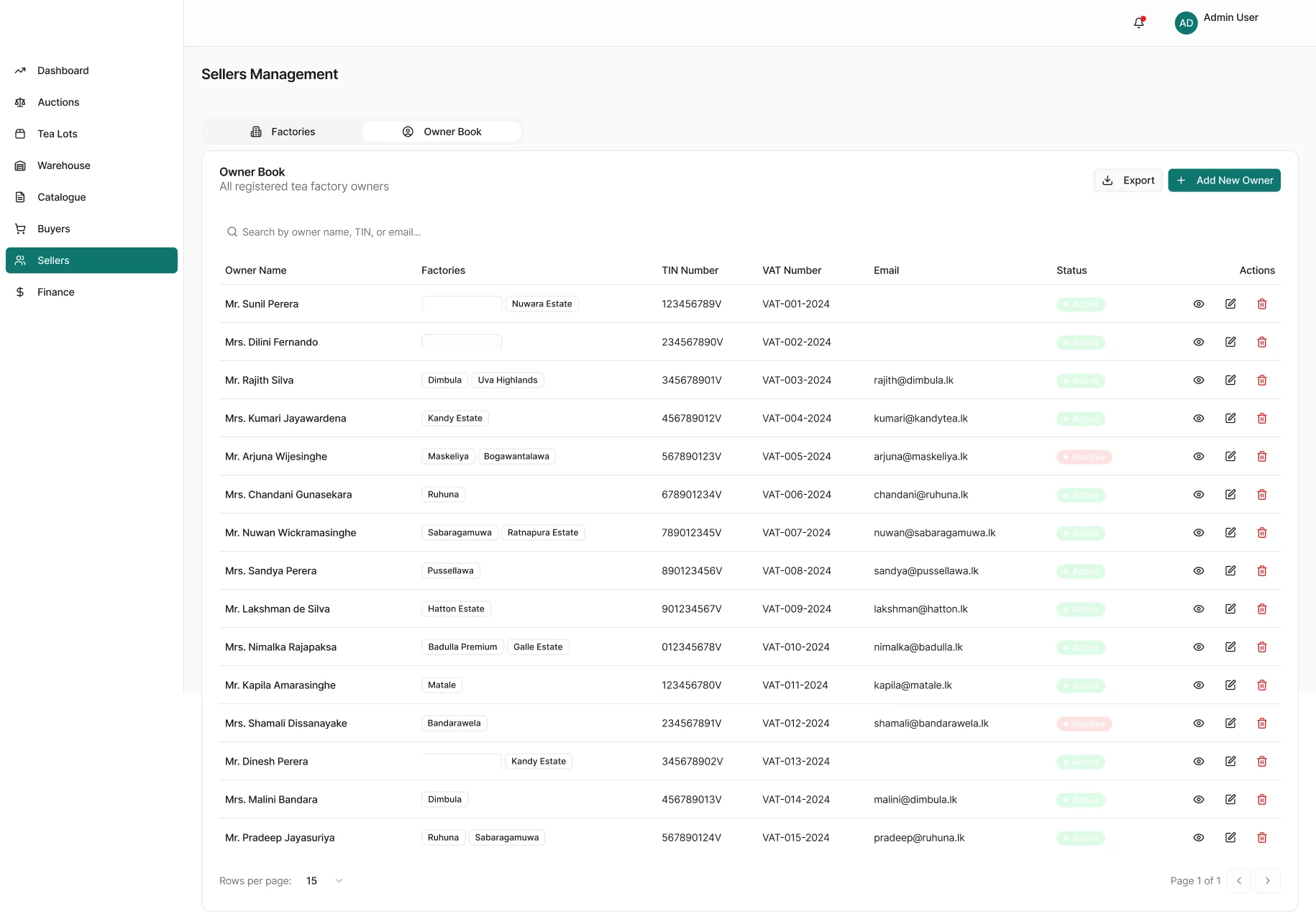Viewport: 1316px width, 912px height.
Task: Select the Owner Book tab
Action: coord(442,132)
